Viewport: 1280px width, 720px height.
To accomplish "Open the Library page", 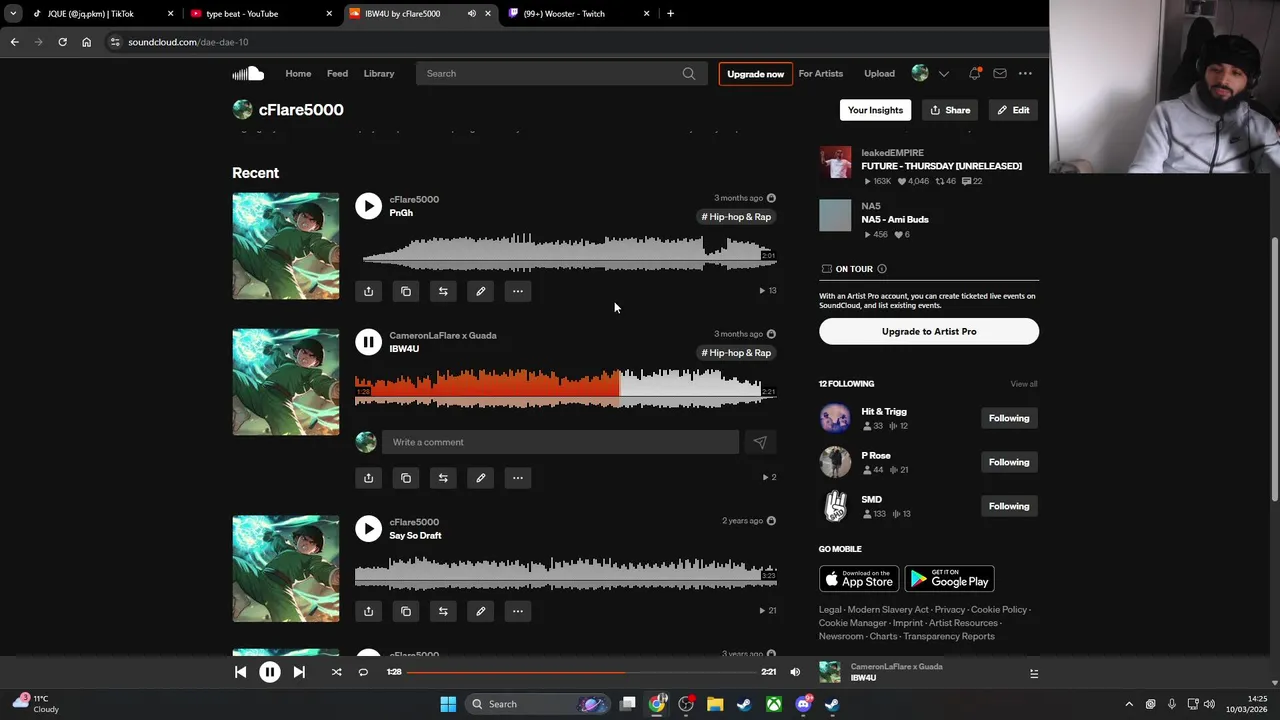I will [x=379, y=73].
